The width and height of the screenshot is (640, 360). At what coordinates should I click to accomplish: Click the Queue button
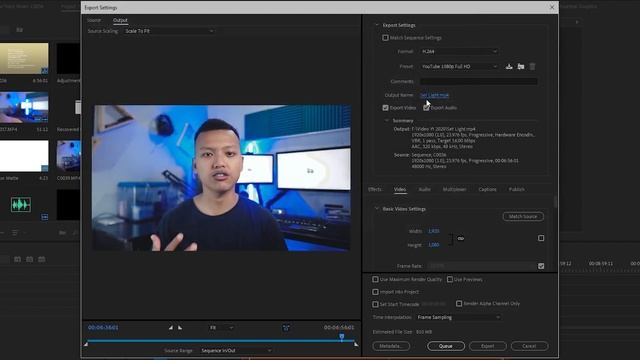(446, 346)
